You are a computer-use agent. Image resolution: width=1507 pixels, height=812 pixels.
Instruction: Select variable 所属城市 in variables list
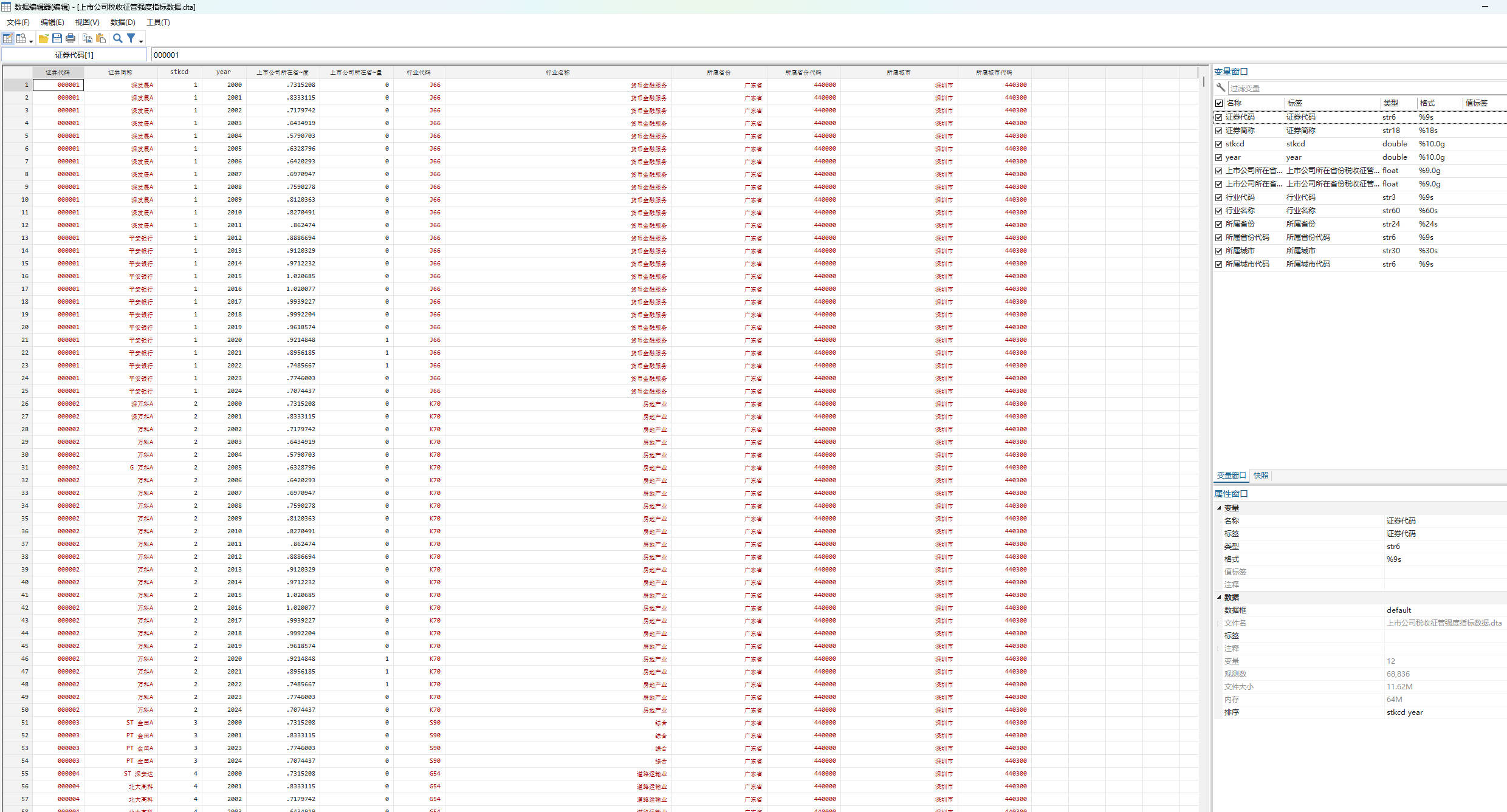[1240, 251]
